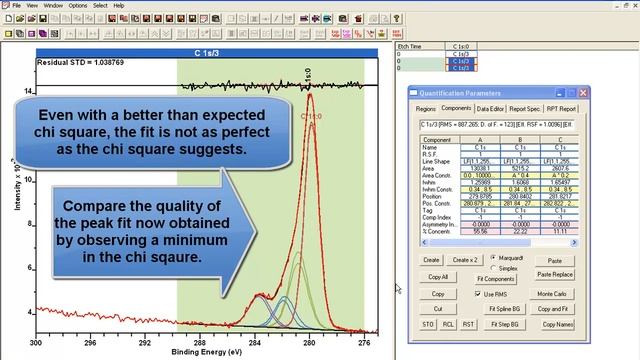
Task: Click the Help question mark toolbar icon
Action: (396, 19)
